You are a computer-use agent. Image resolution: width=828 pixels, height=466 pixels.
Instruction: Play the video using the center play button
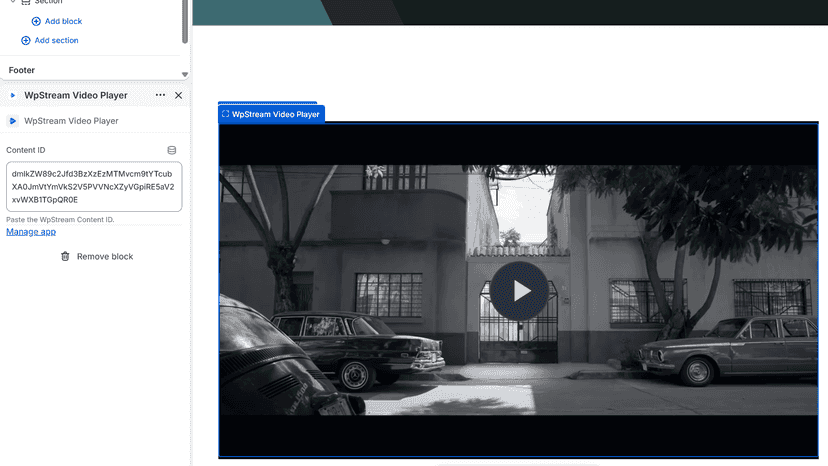coord(519,291)
